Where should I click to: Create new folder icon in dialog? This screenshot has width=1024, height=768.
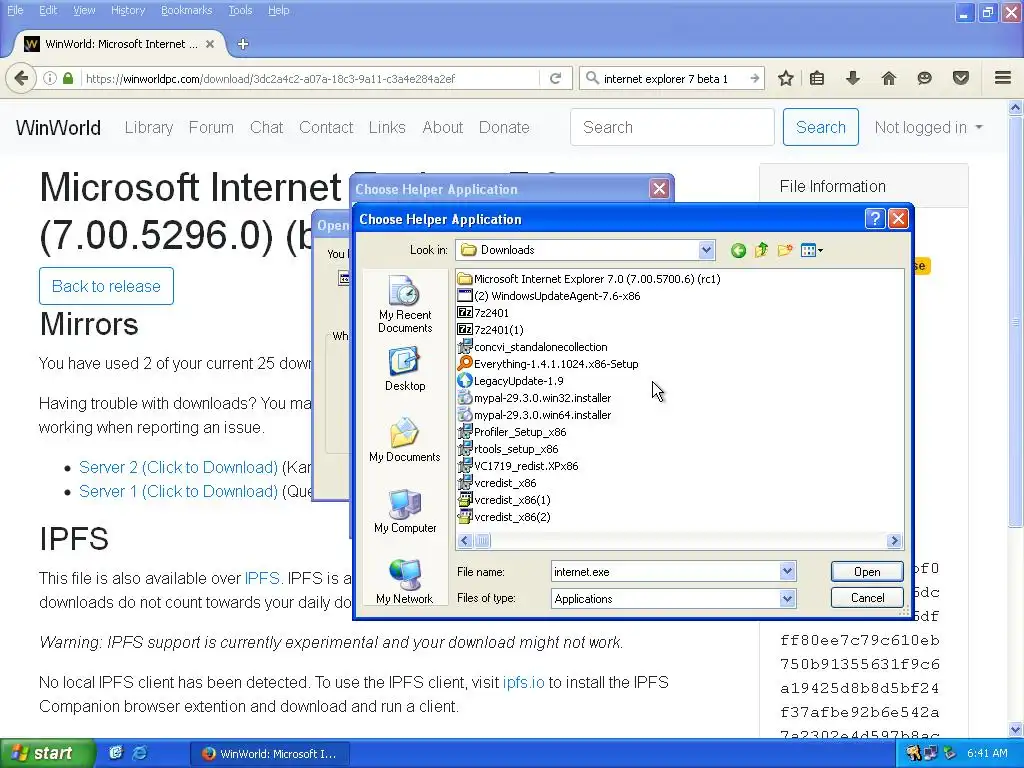(x=785, y=250)
